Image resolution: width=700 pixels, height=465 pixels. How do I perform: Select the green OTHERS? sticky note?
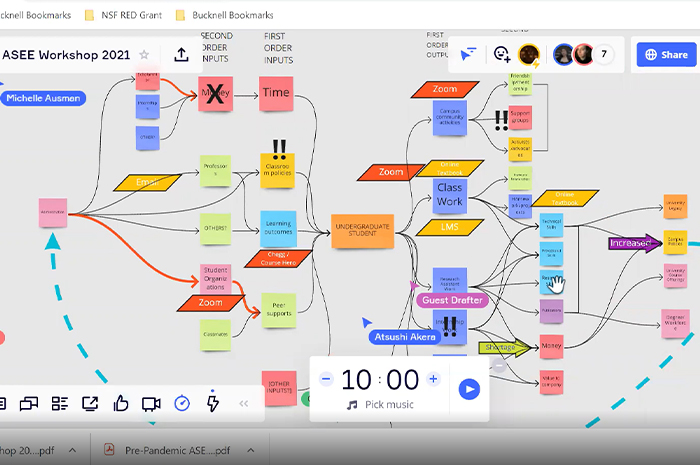(215, 228)
